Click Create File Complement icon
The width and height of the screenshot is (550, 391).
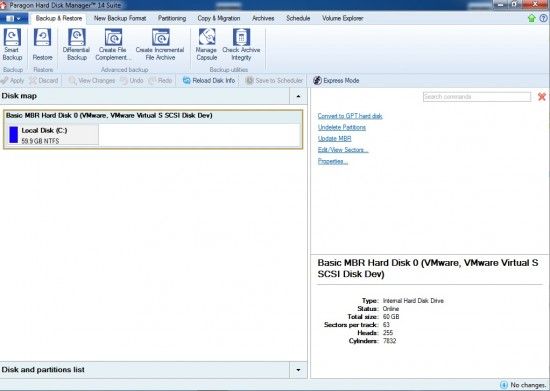pos(113,45)
